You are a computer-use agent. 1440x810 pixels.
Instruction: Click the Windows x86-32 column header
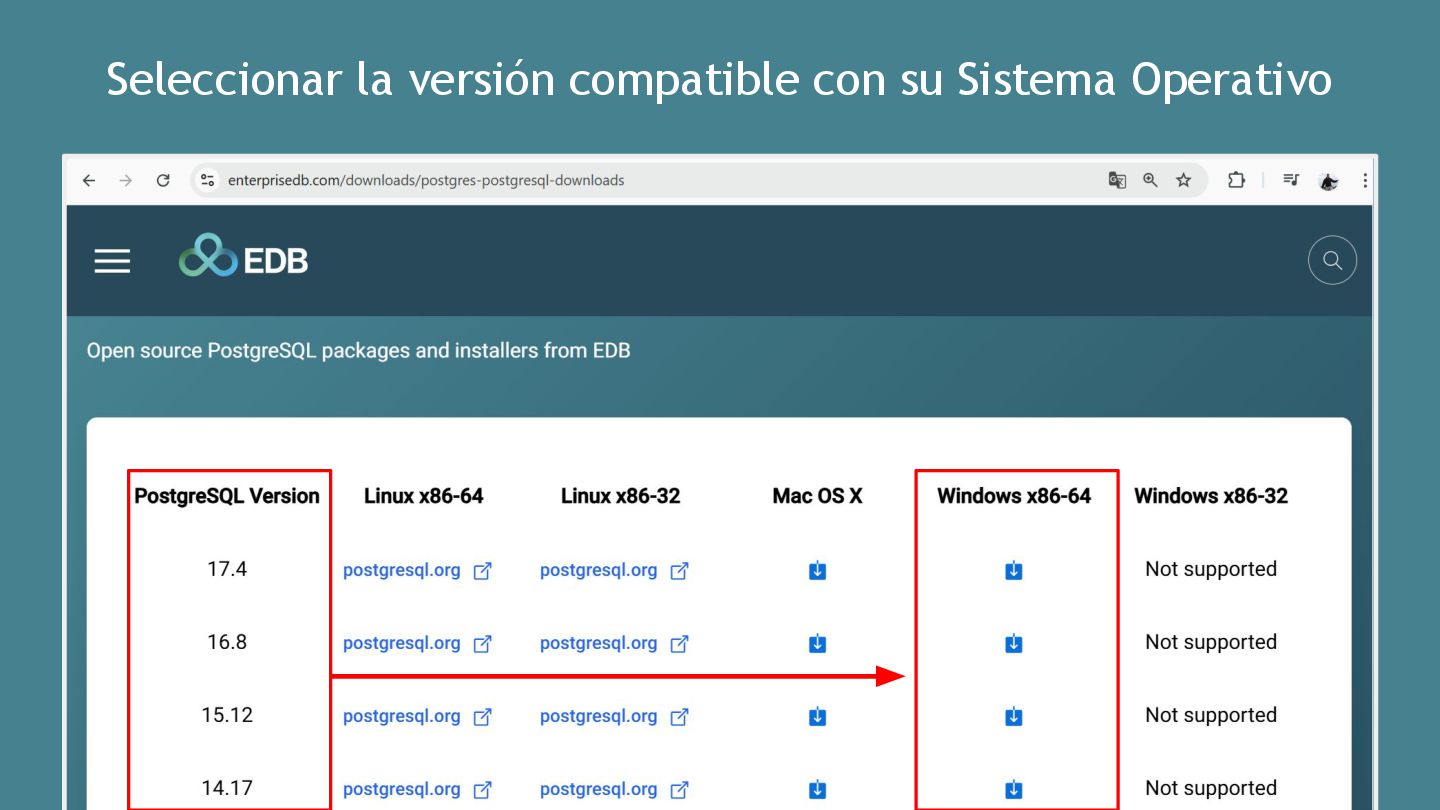[1211, 496]
